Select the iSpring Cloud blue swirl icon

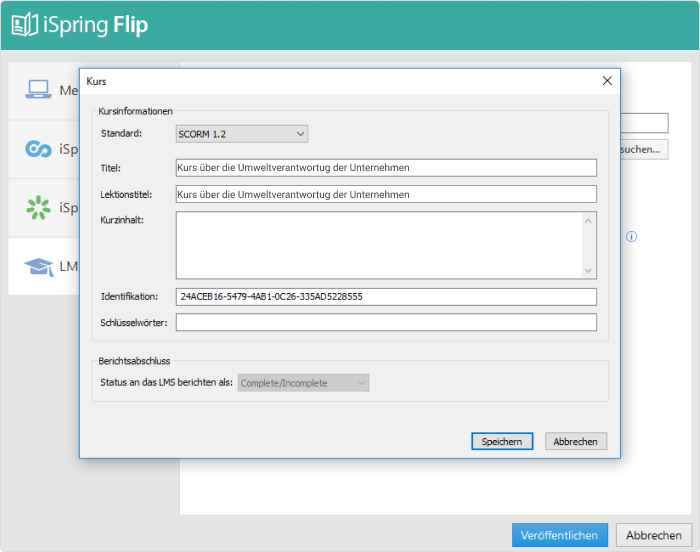pyautogui.click(x=38, y=149)
